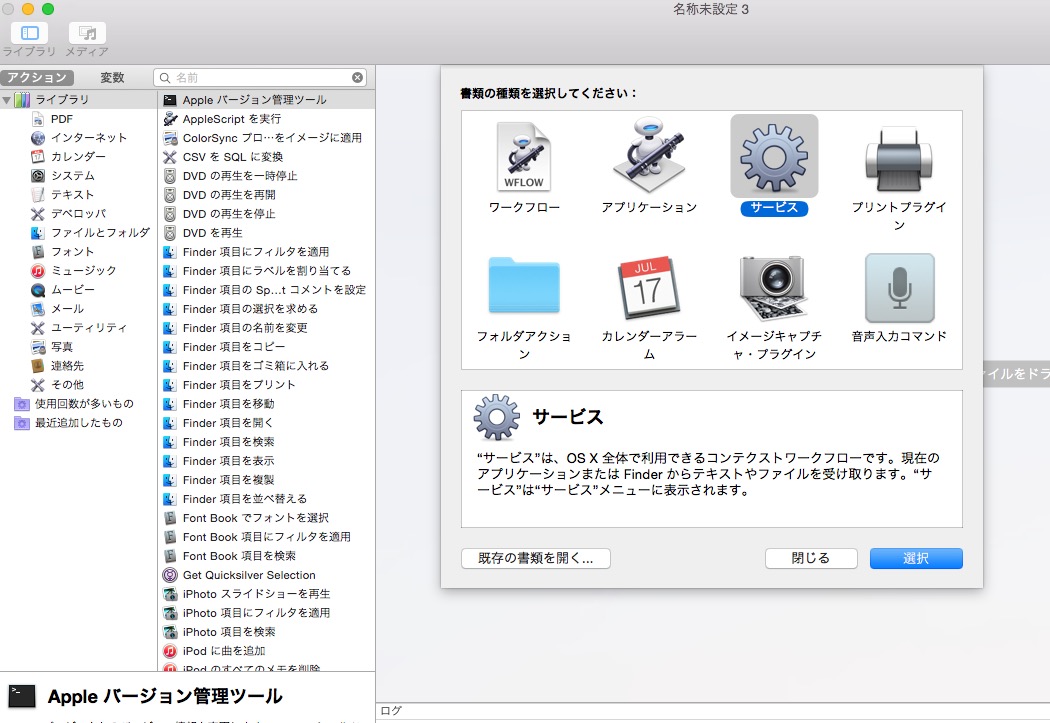This screenshot has height=723, width=1050.
Task: Open the メディア view in the toolbar
Action: tap(86, 34)
